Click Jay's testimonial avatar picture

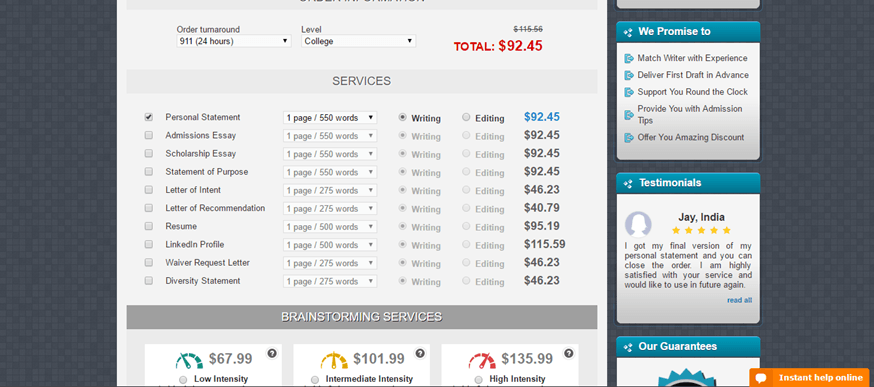pyautogui.click(x=638, y=225)
